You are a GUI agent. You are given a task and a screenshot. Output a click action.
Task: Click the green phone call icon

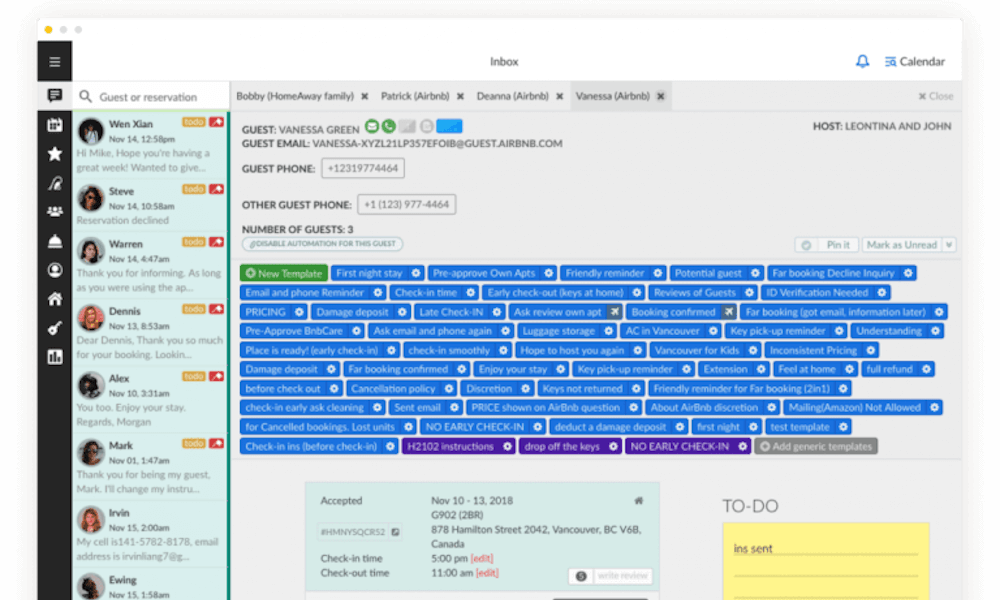click(x=388, y=126)
